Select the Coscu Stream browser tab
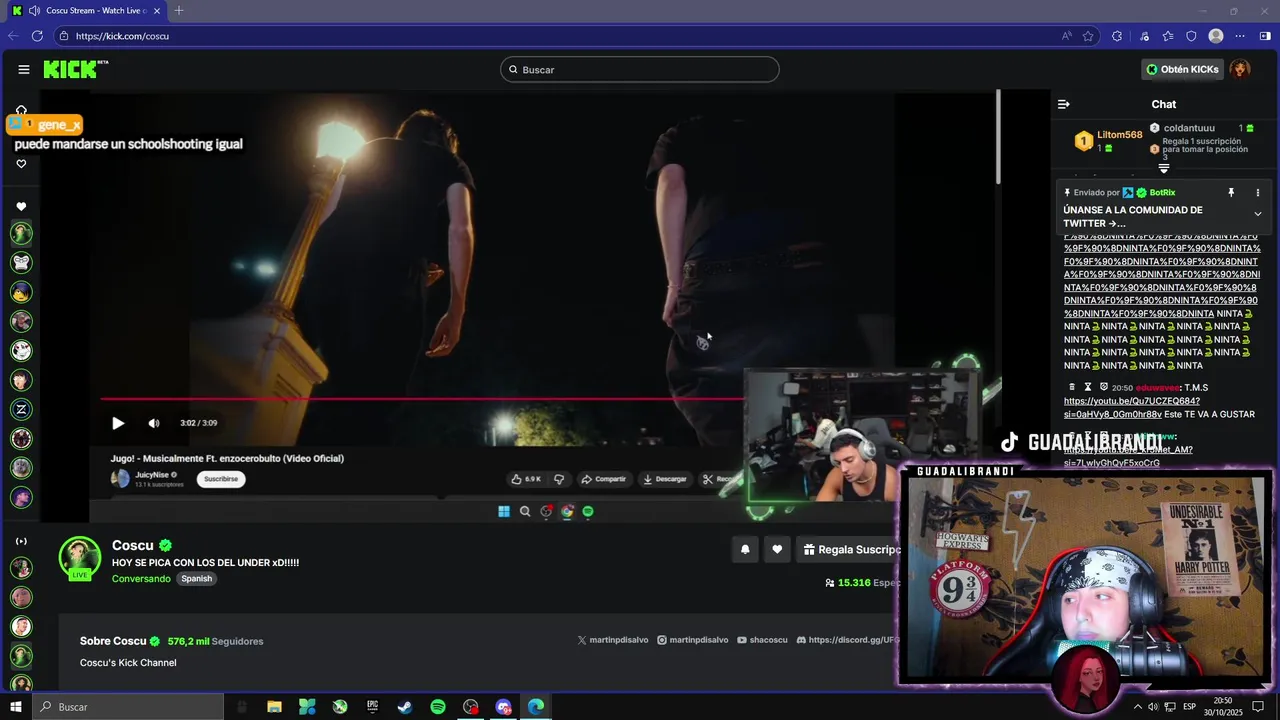 point(88,11)
